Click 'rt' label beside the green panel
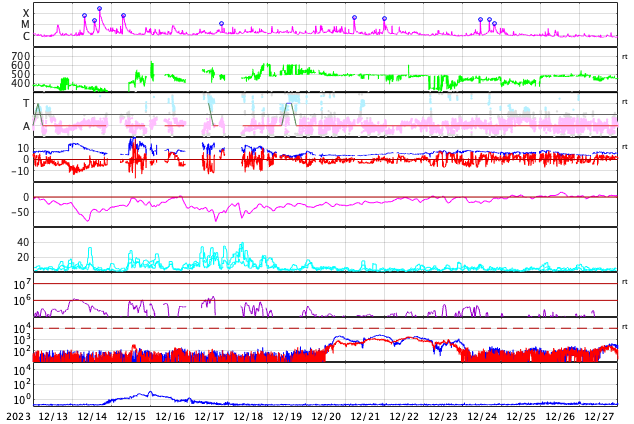634x424 pixels. pos(625,57)
